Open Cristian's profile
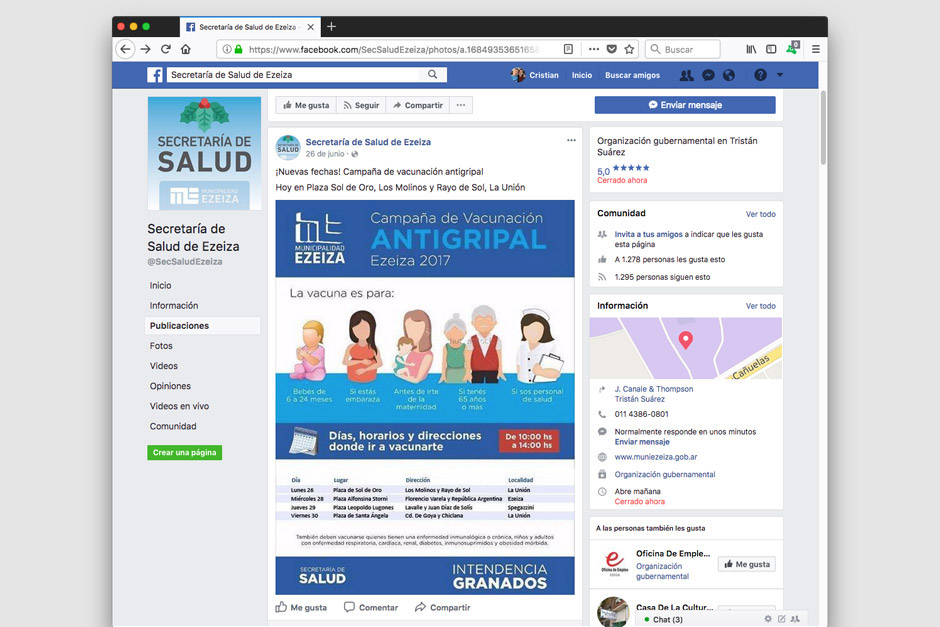The image size is (940, 627). [535, 75]
